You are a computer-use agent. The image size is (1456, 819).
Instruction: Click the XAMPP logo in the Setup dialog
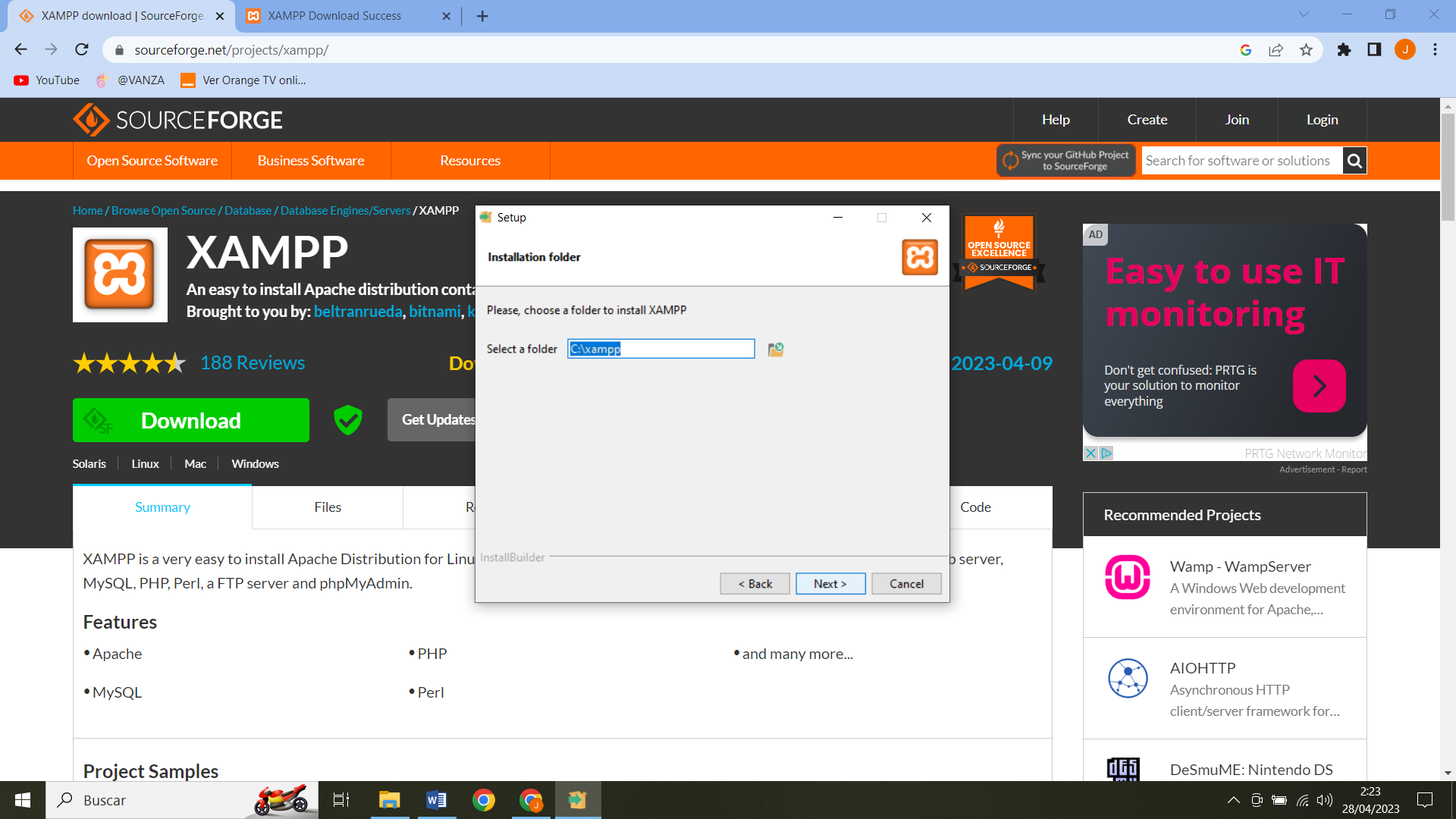pyautogui.click(x=919, y=257)
